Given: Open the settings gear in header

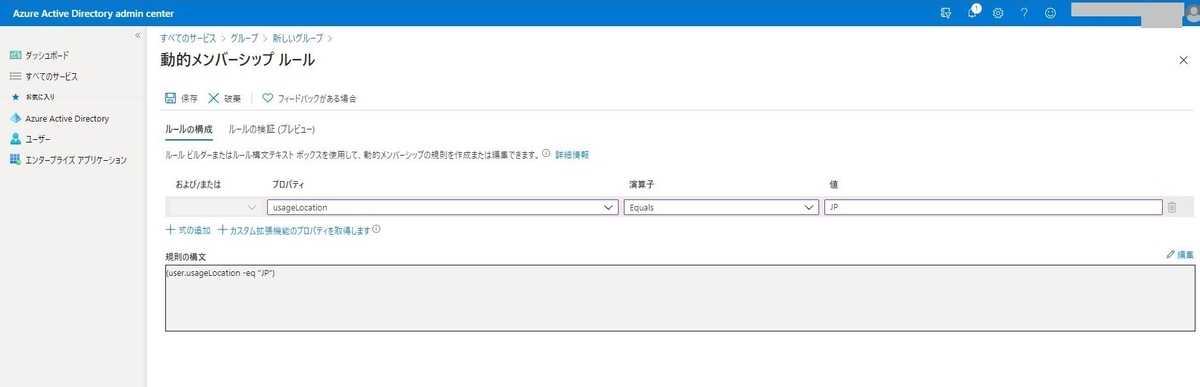Looking at the screenshot, I should [x=998, y=13].
